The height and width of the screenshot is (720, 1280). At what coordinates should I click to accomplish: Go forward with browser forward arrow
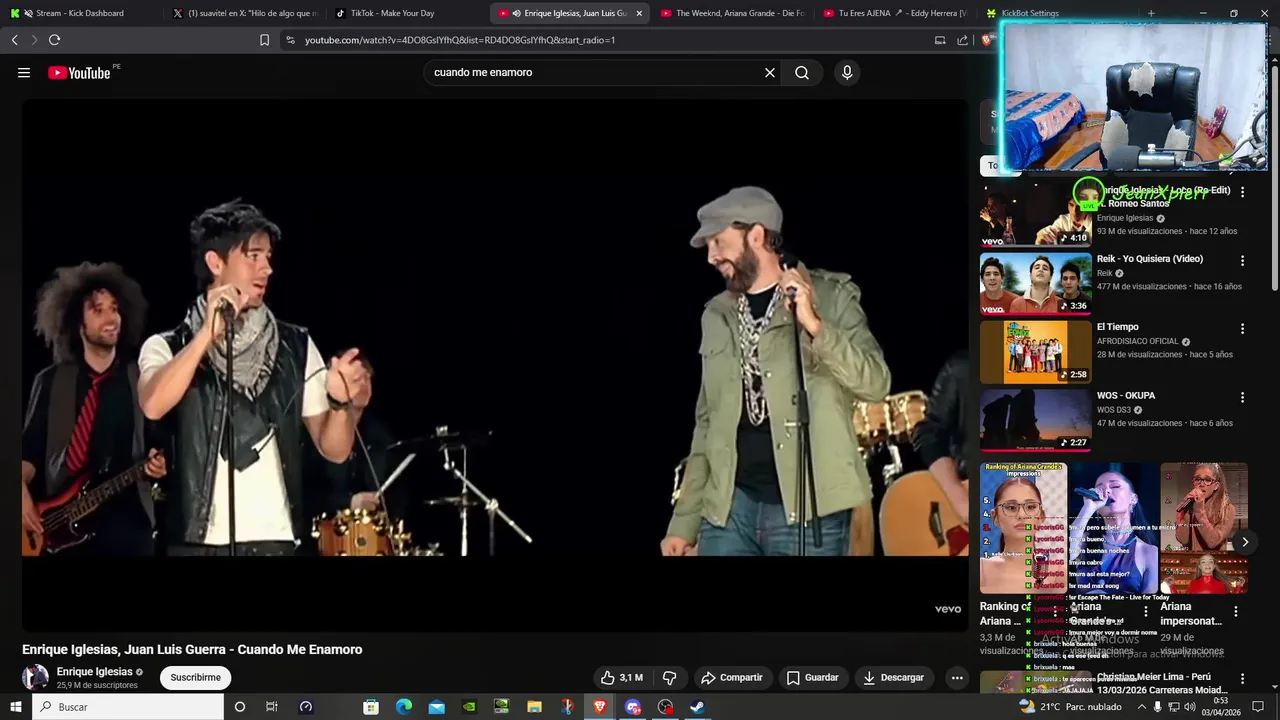point(34,40)
